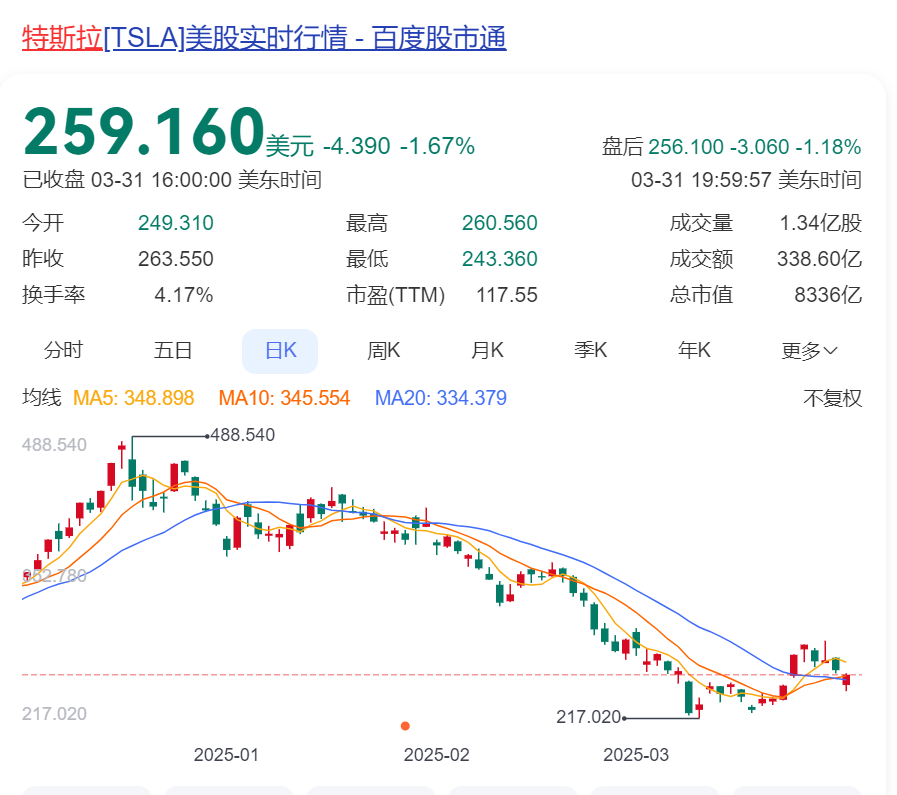Click the 换手率 value 4.17%
897x795 pixels.
tap(184, 295)
